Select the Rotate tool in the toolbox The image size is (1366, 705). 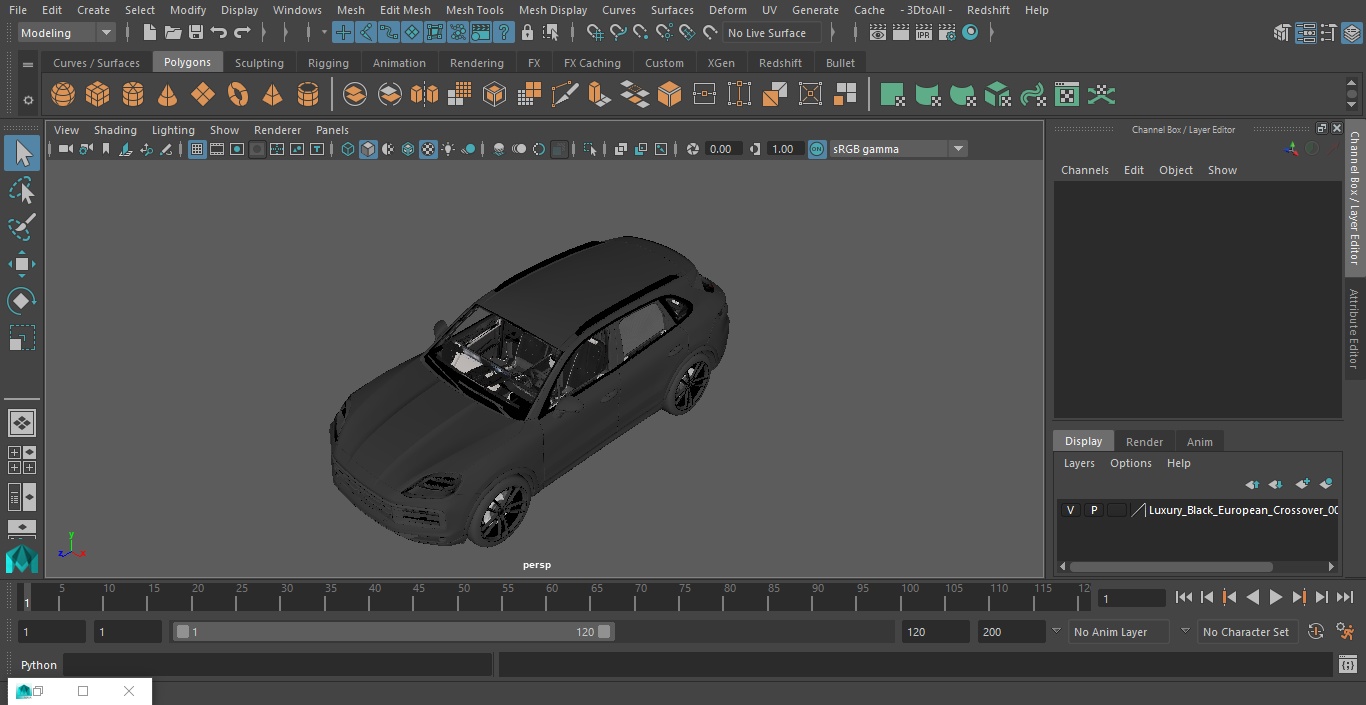(x=21, y=301)
